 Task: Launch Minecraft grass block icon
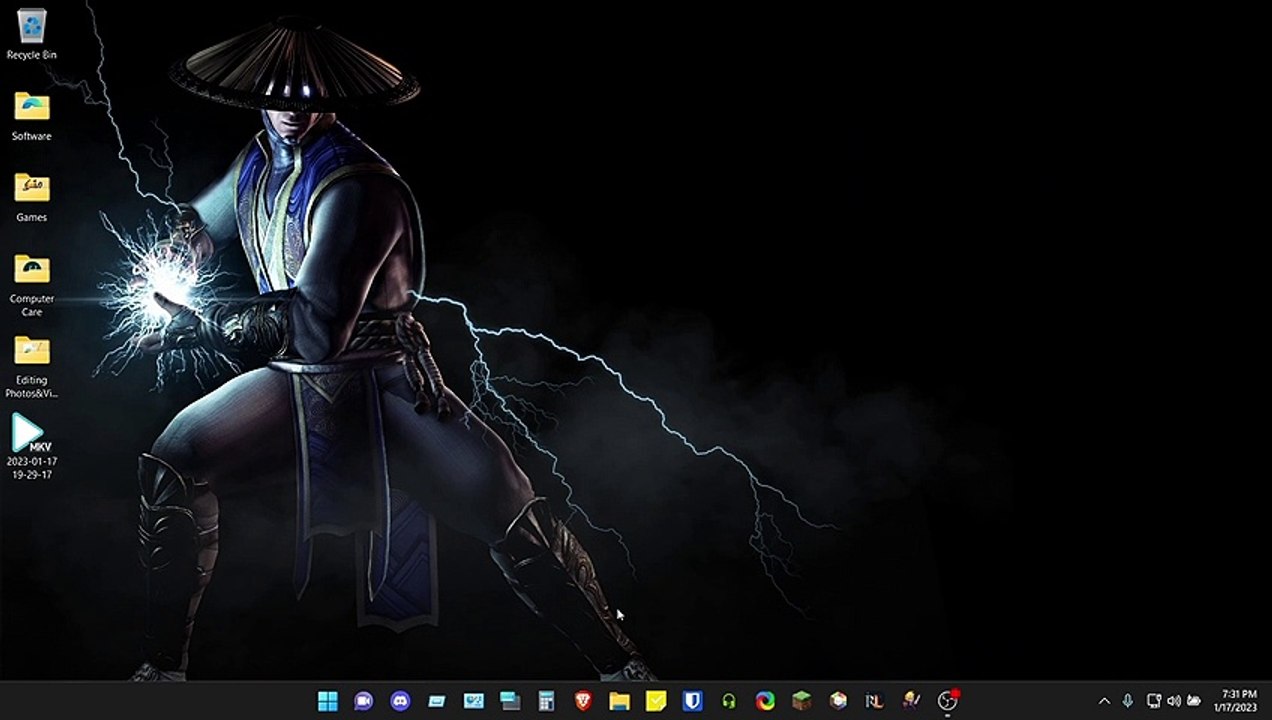pos(802,701)
